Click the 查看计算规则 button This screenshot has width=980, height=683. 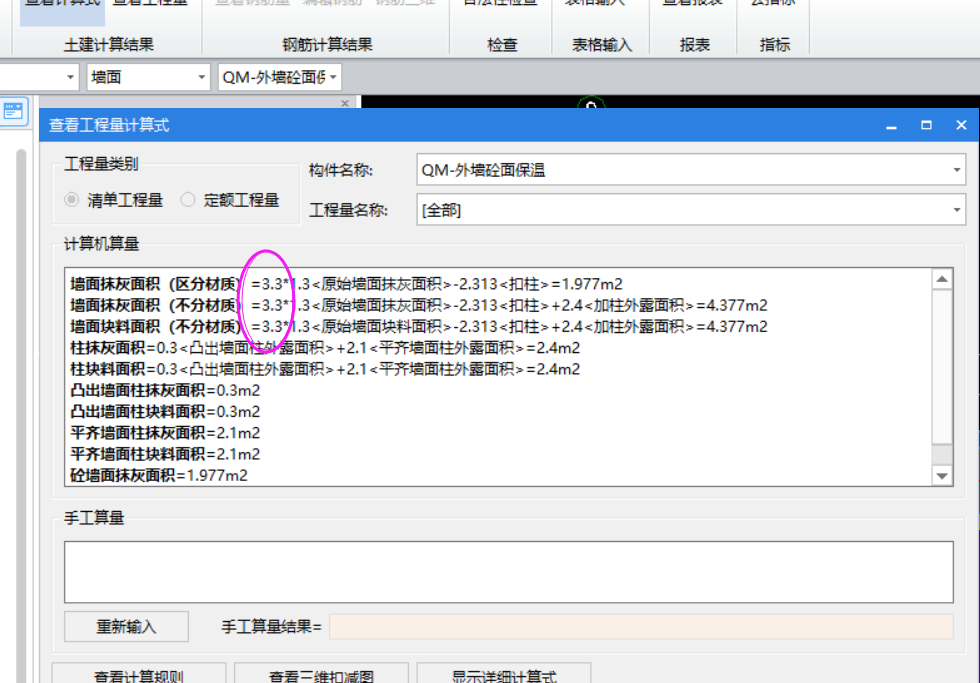139,675
